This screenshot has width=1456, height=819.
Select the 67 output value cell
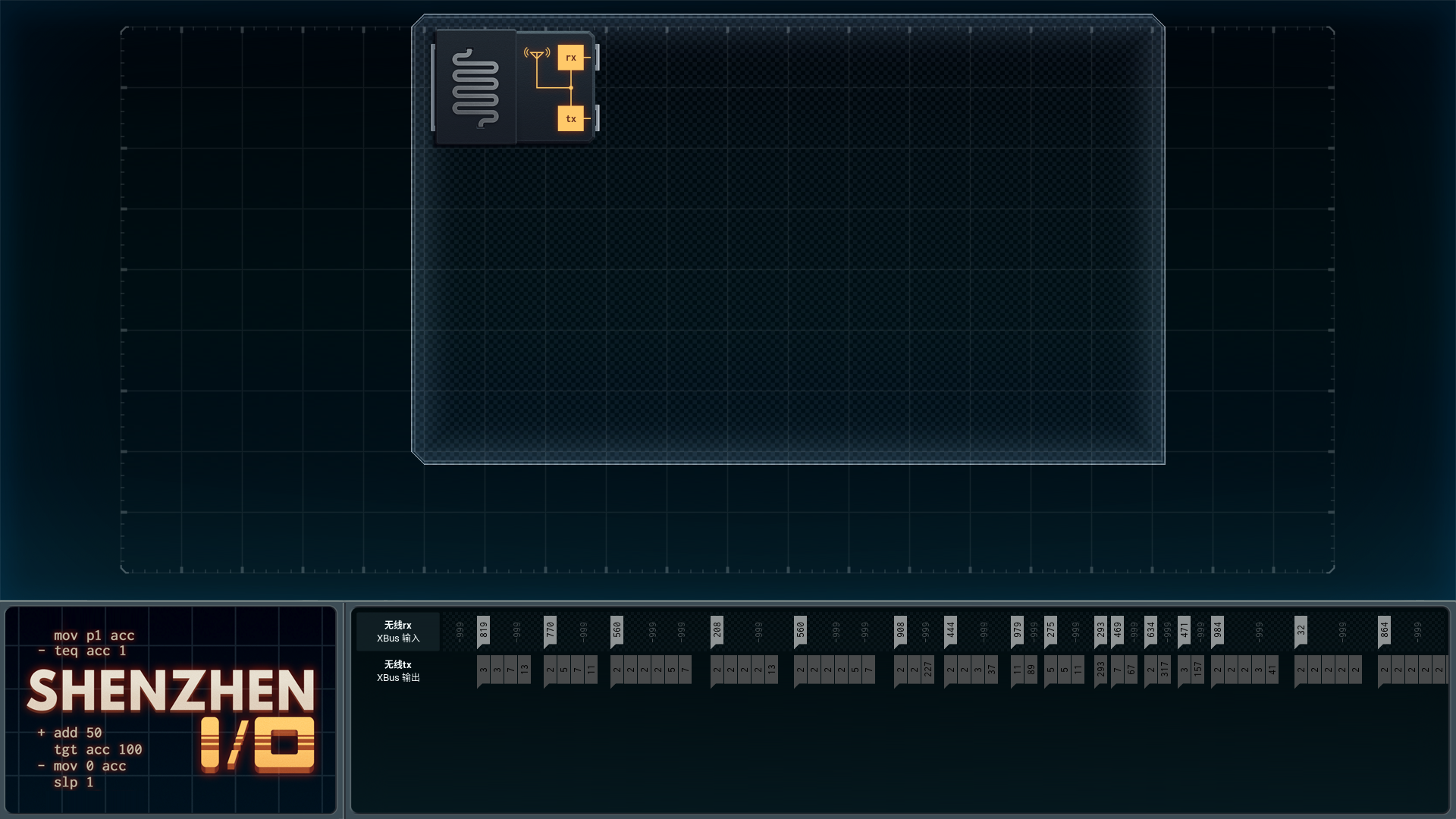coord(1131,670)
